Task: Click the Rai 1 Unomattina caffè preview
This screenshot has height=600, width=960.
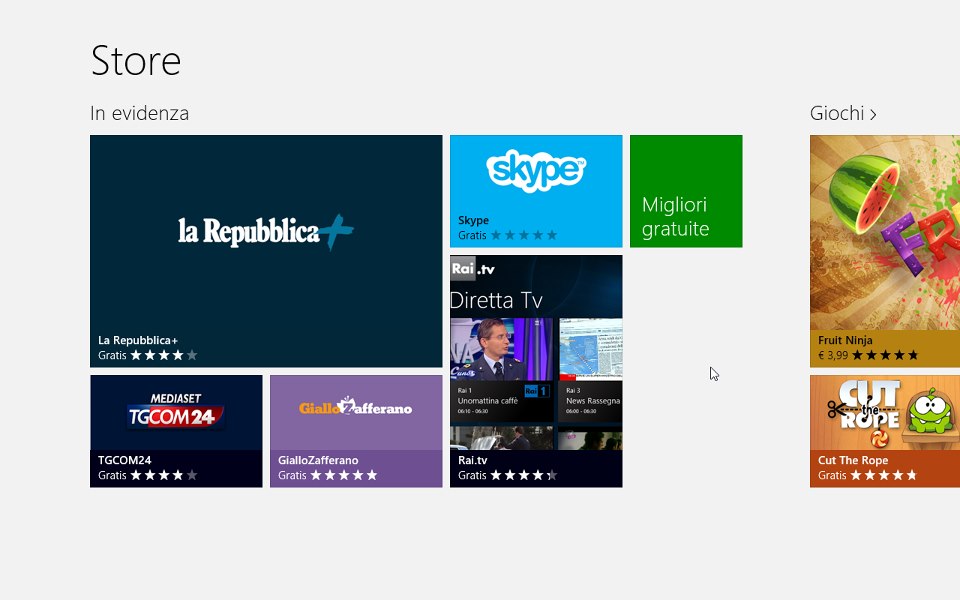Action: point(501,370)
